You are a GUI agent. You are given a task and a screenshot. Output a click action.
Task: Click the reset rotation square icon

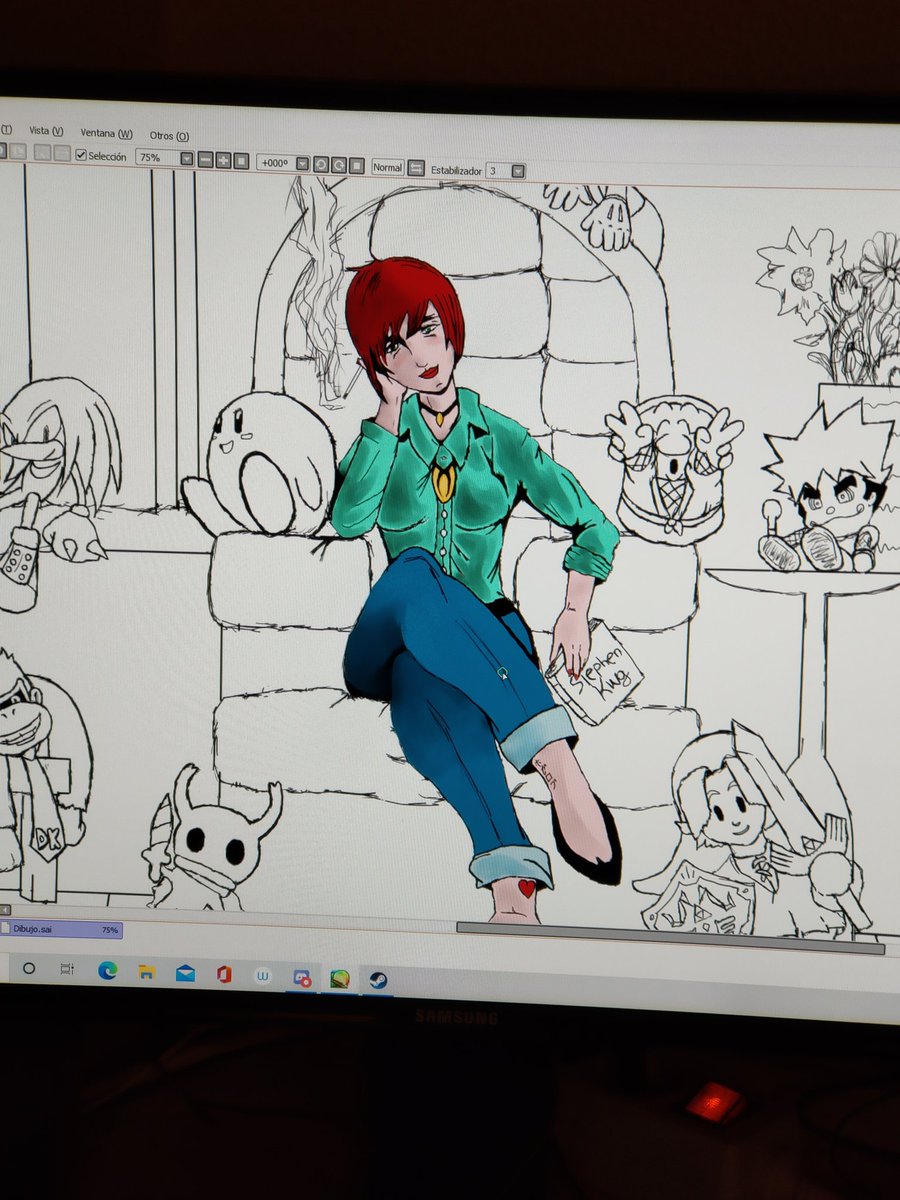click(357, 166)
